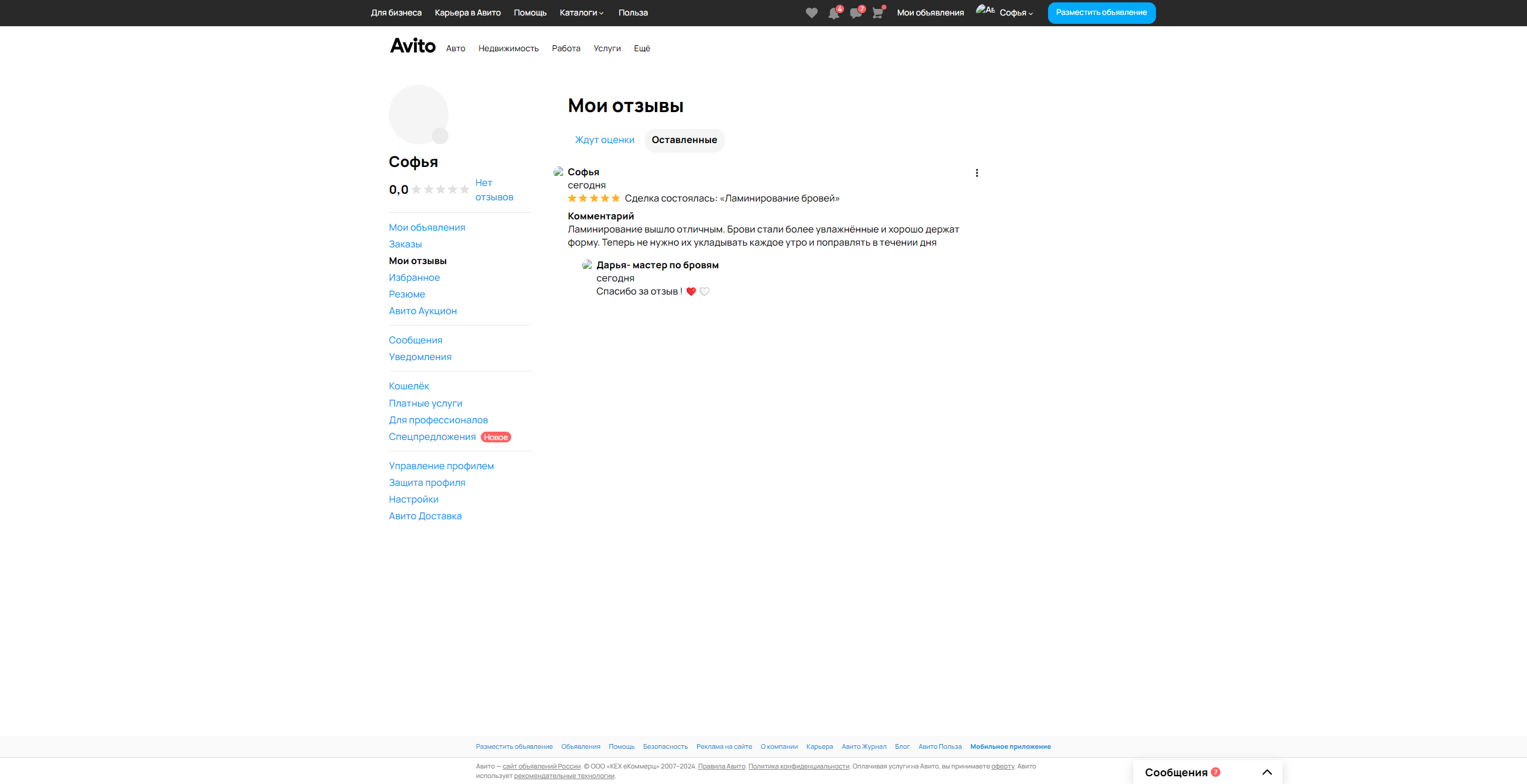Screen dimensions: 1527x784
Task: Click Нет отзывов link
Action: pos(493,190)
